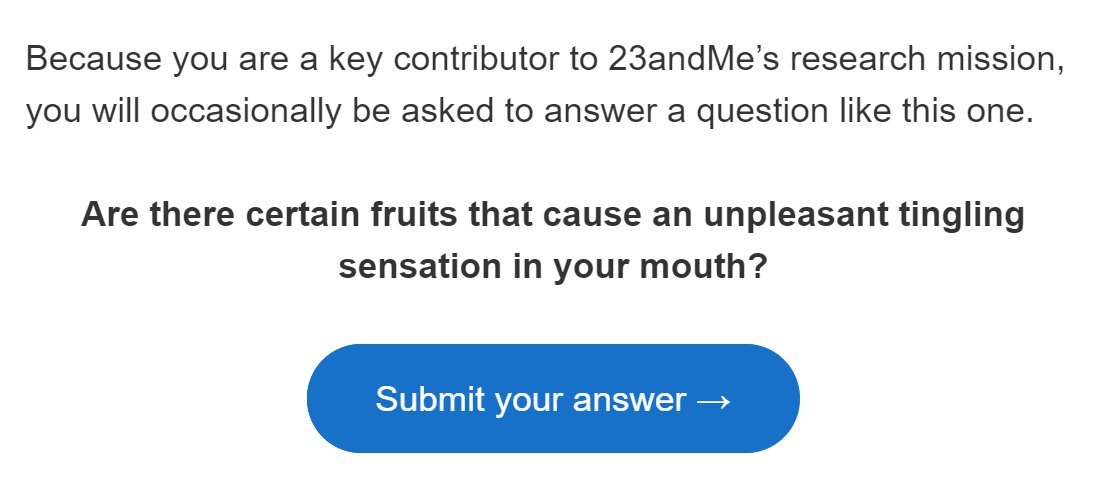
Task: Click the right arrow in the Submit button
Action: pyautogui.click(x=714, y=401)
